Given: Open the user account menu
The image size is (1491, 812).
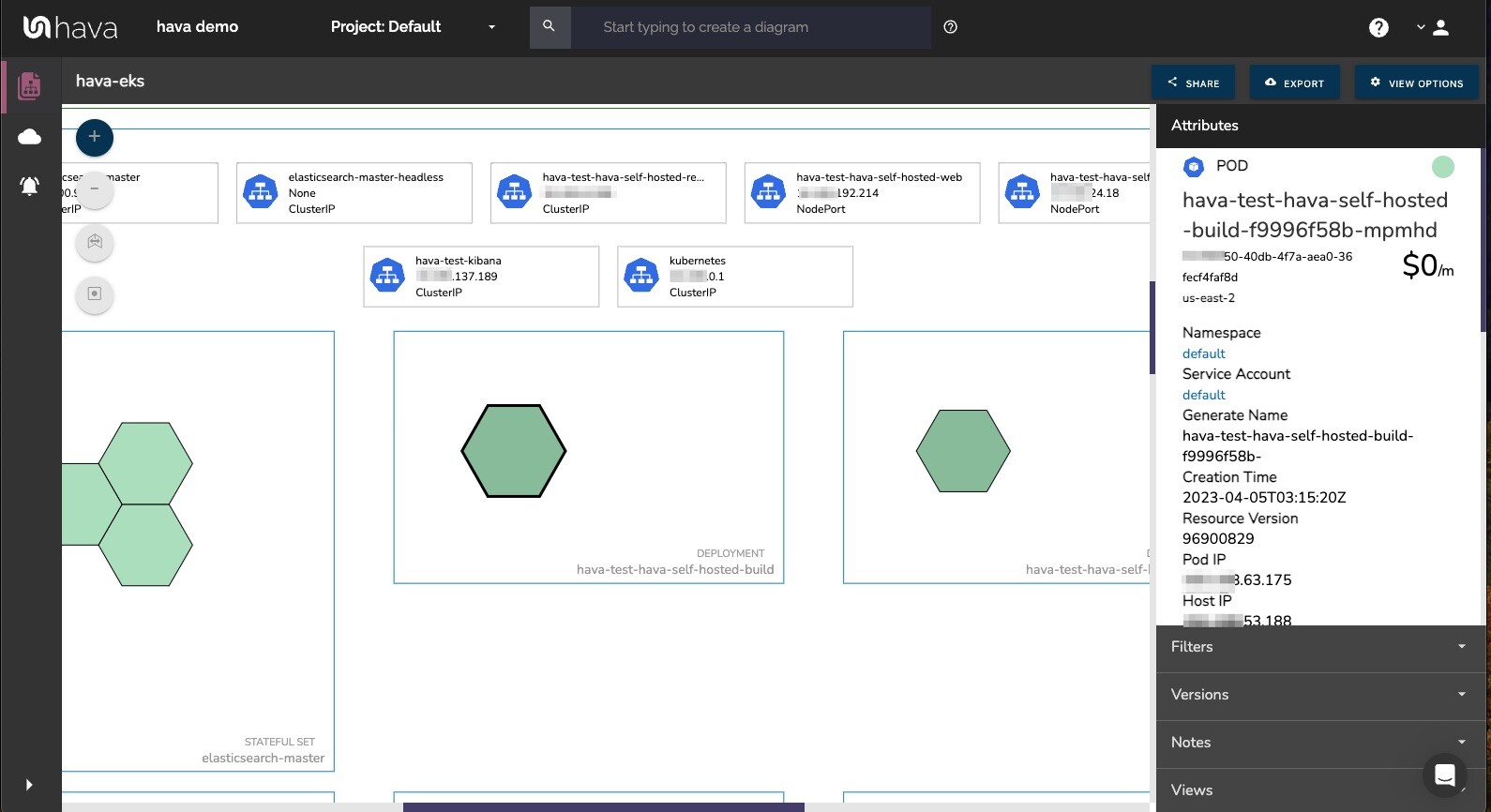Looking at the screenshot, I should point(1434,28).
